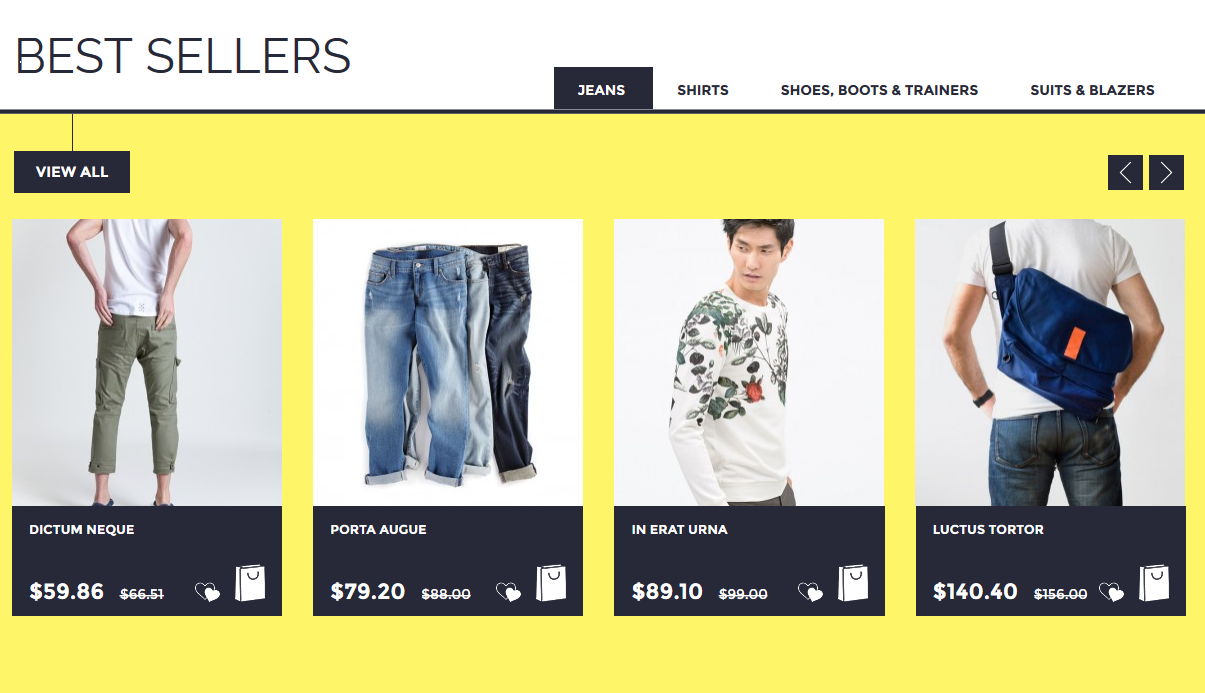Open the Luctus Tortor blue bag image

(x=1051, y=362)
